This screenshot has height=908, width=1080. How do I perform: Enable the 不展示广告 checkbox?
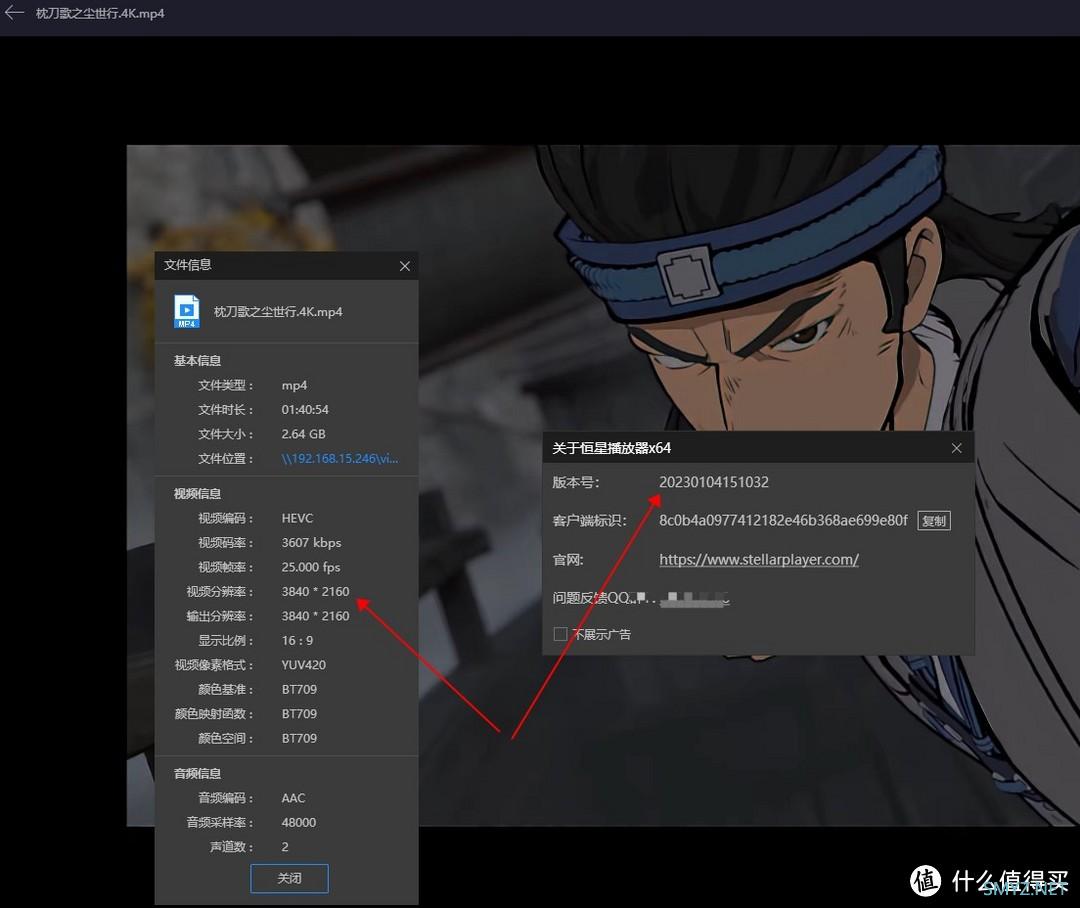(561, 634)
